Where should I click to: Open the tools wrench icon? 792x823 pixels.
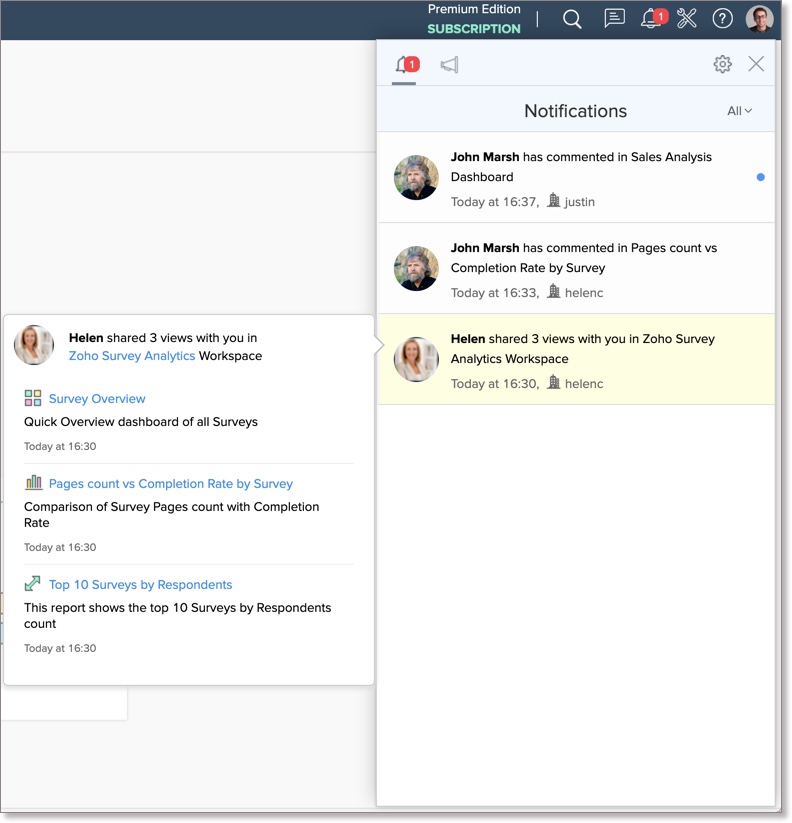tap(687, 19)
